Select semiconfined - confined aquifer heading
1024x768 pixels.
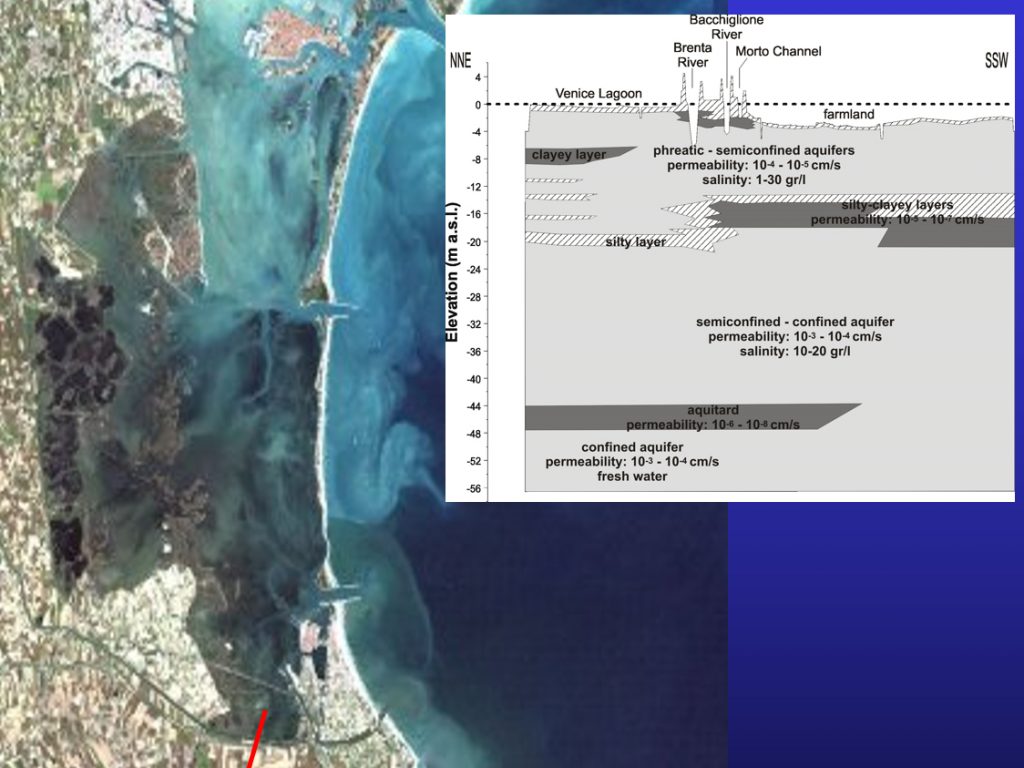pos(795,322)
